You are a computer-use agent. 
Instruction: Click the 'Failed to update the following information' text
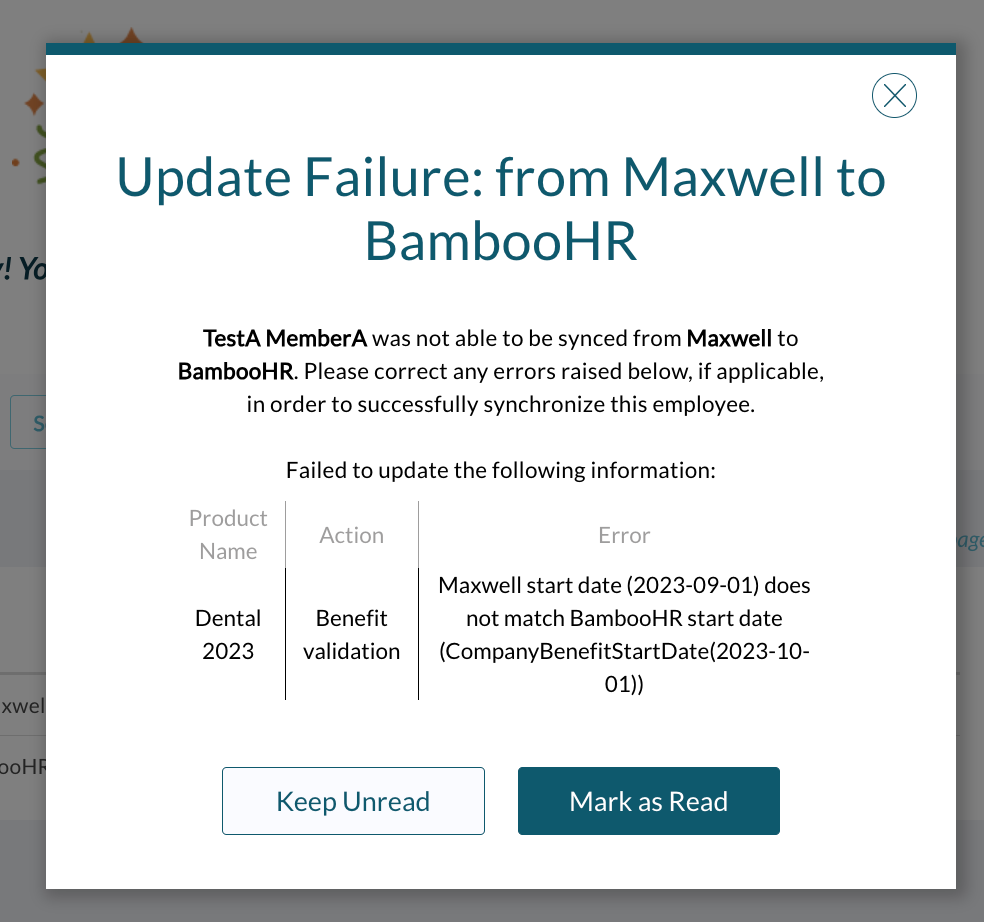(x=501, y=469)
